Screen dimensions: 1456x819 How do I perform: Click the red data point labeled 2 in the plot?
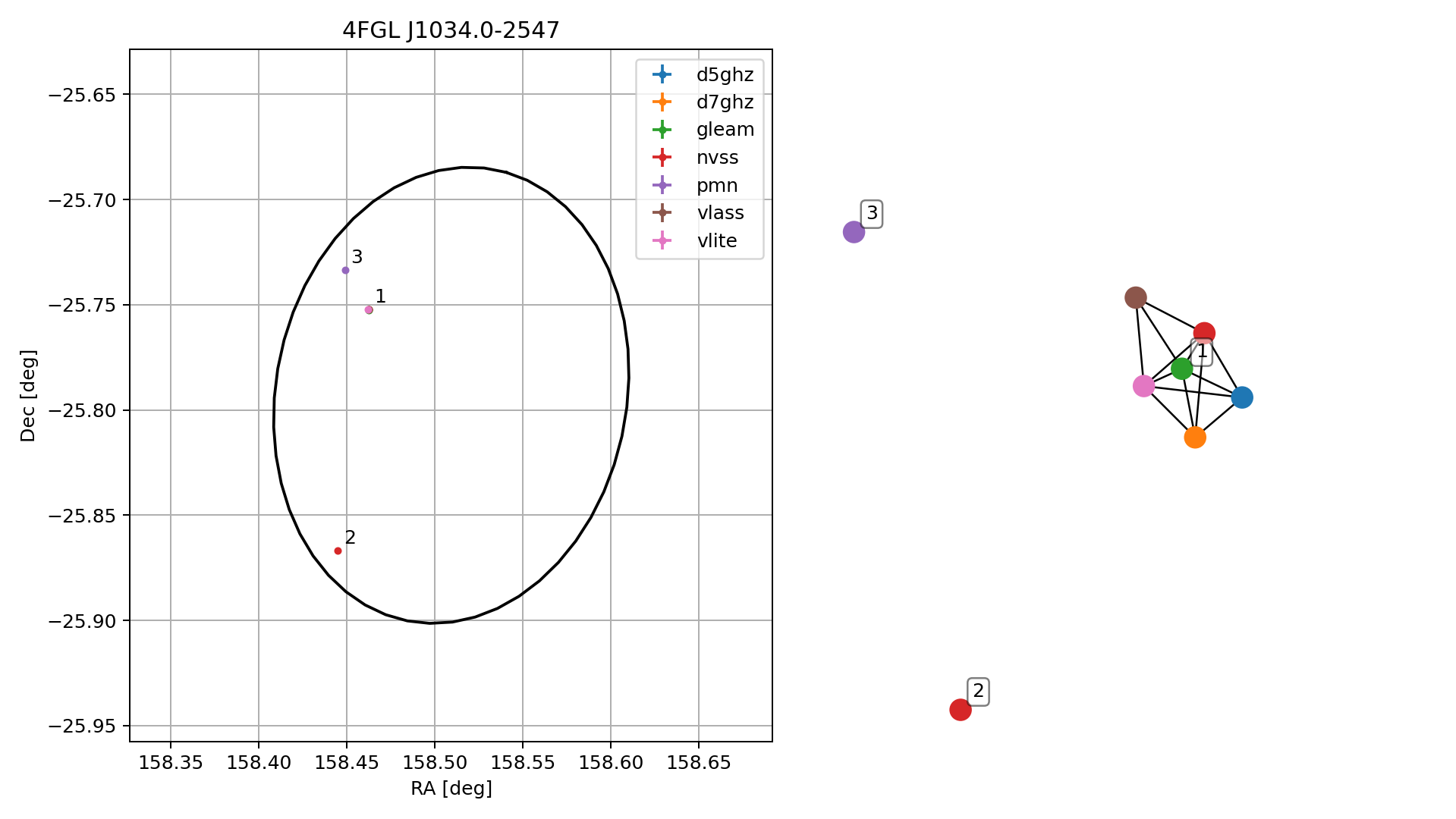pyautogui.click(x=338, y=551)
